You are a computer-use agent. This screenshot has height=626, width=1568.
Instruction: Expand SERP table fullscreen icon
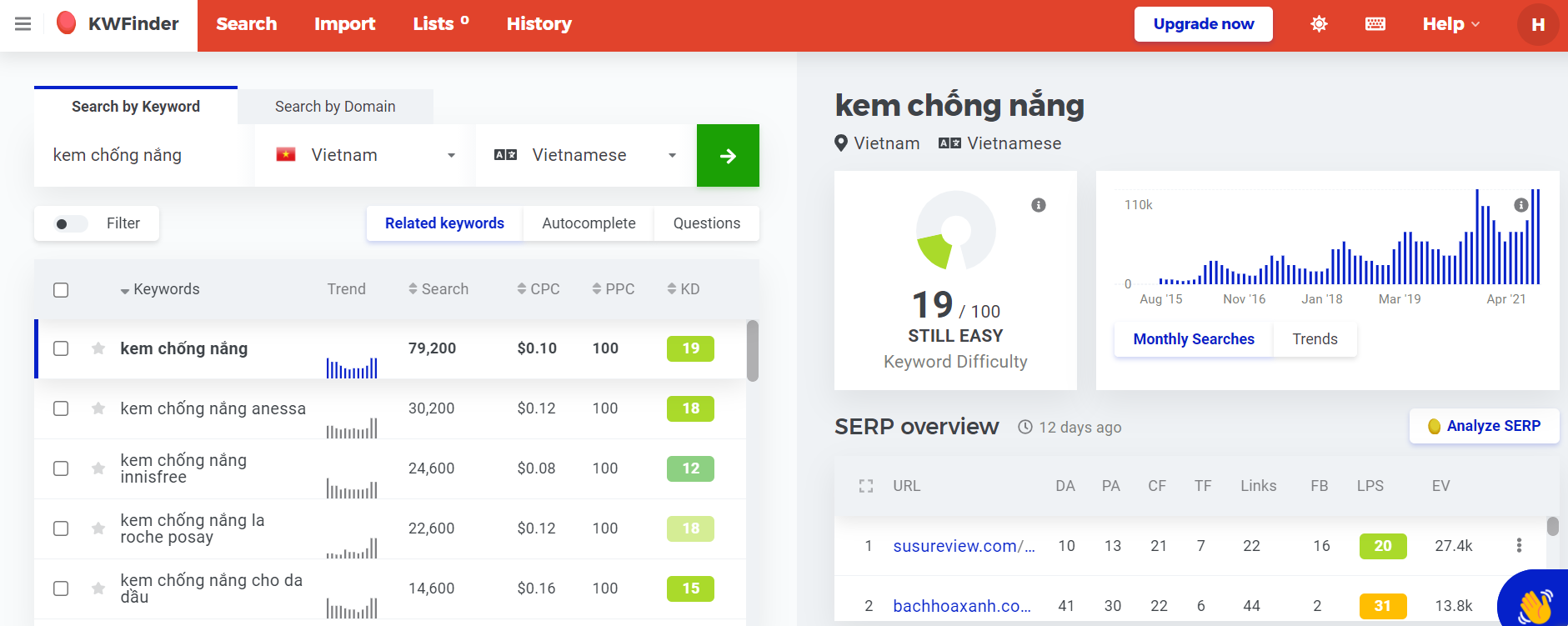coord(866,486)
